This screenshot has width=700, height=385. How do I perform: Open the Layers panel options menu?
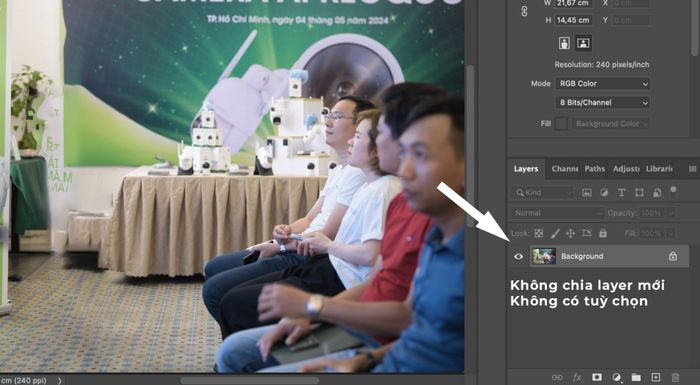692,169
